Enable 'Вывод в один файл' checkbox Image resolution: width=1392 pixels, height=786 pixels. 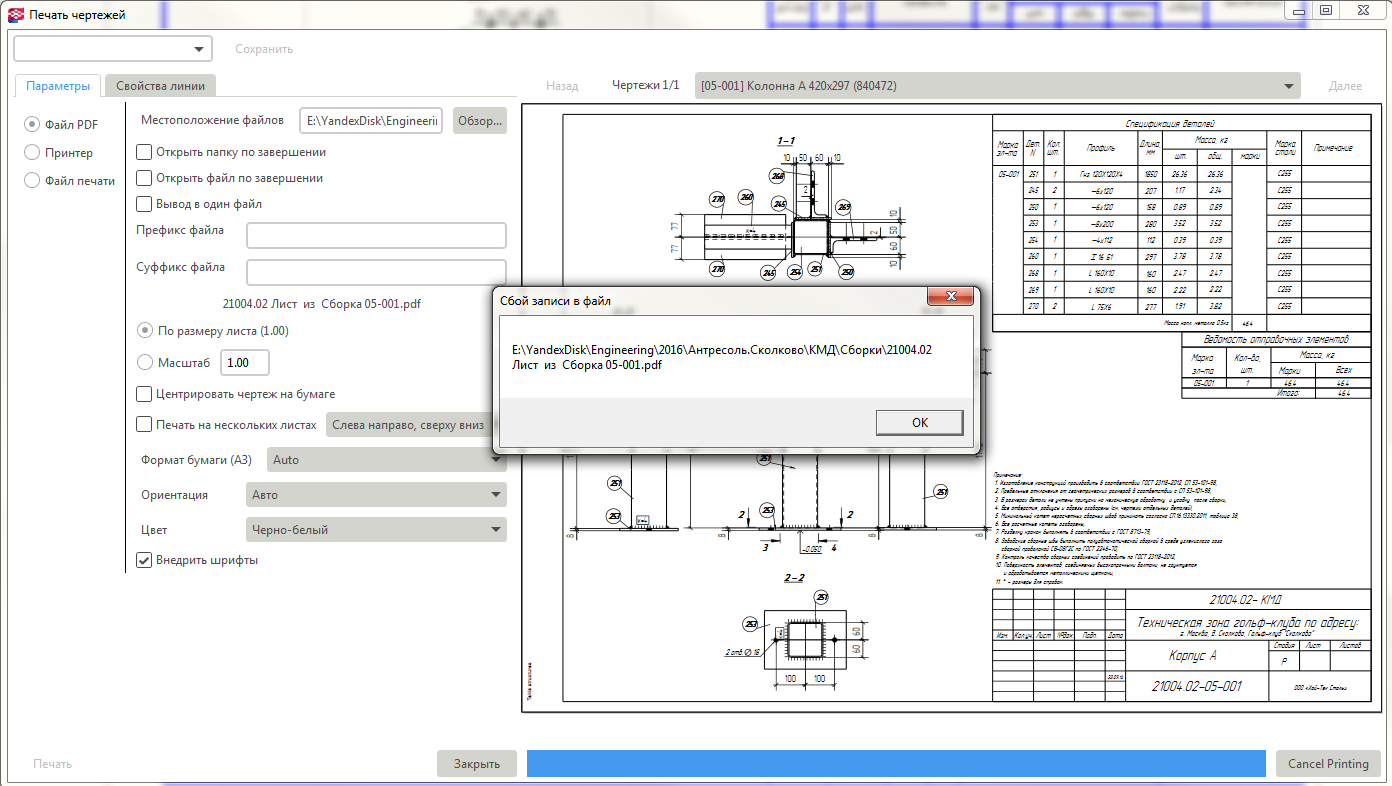tap(144, 204)
